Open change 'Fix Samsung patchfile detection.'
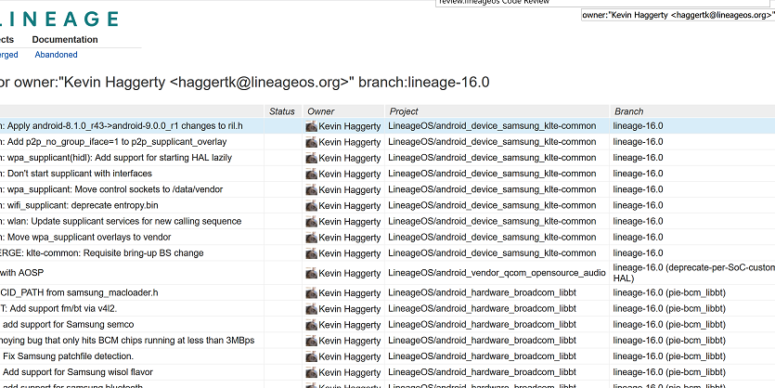 point(68,356)
